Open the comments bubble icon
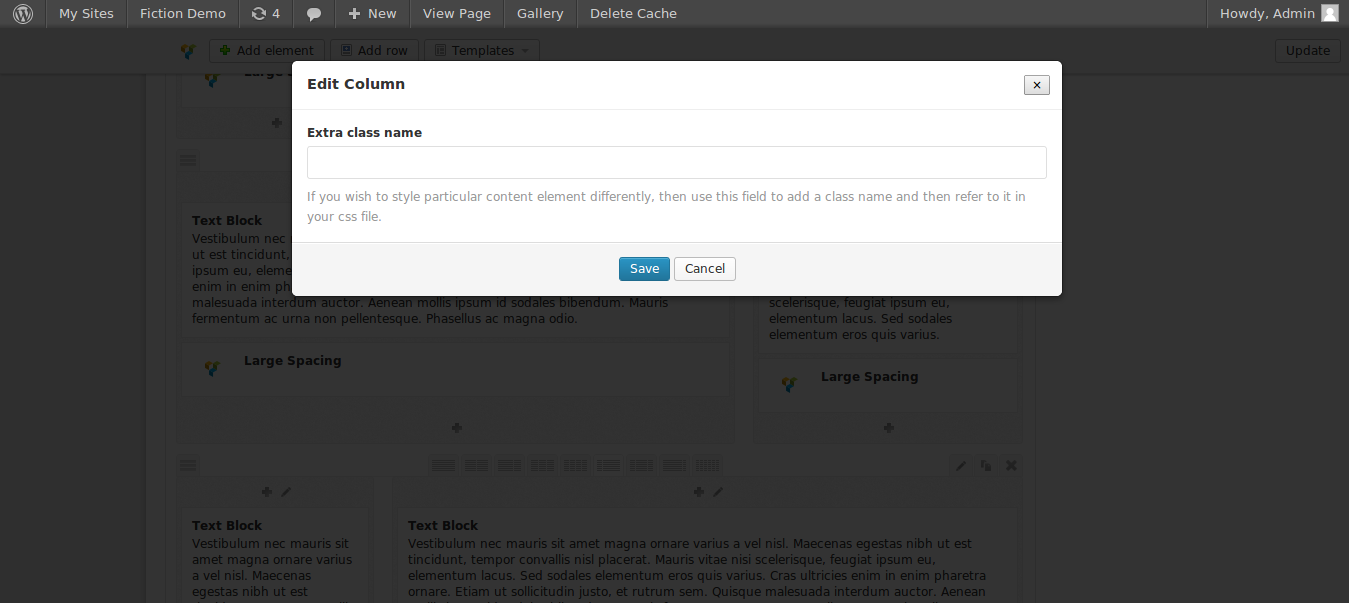 [314, 14]
